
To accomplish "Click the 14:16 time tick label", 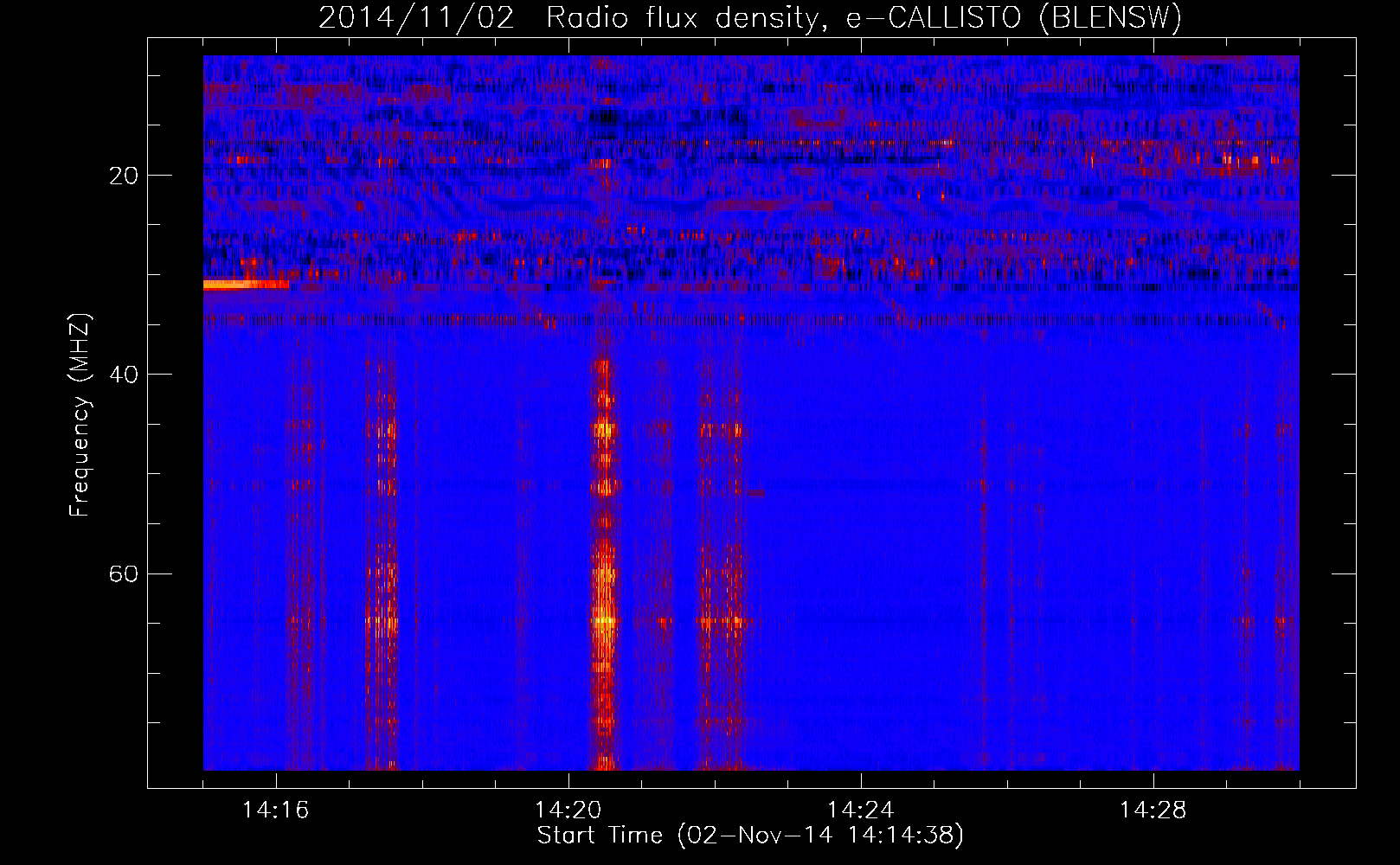I will click(x=276, y=811).
